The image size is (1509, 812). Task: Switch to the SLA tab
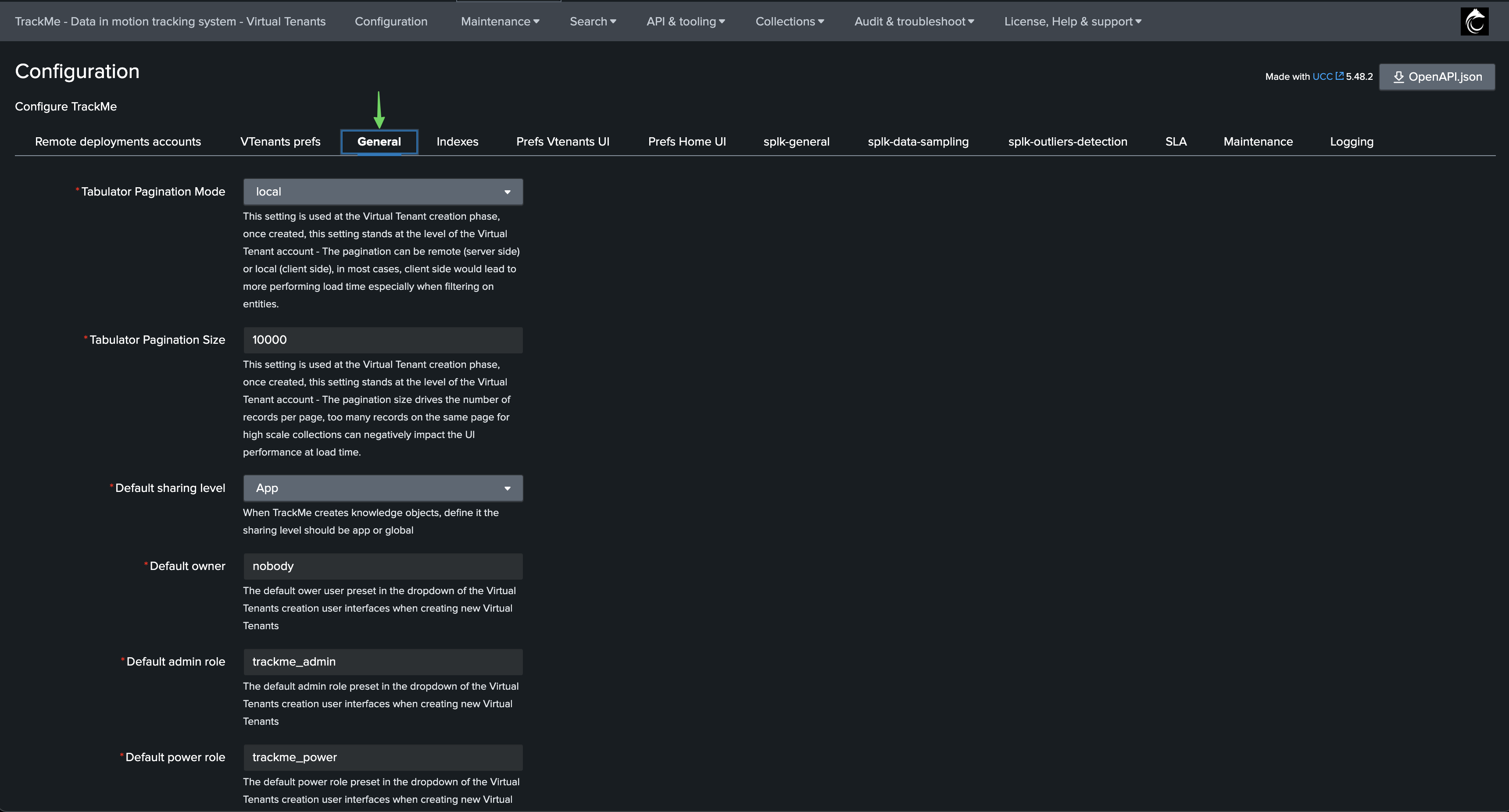coord(1176,142)
